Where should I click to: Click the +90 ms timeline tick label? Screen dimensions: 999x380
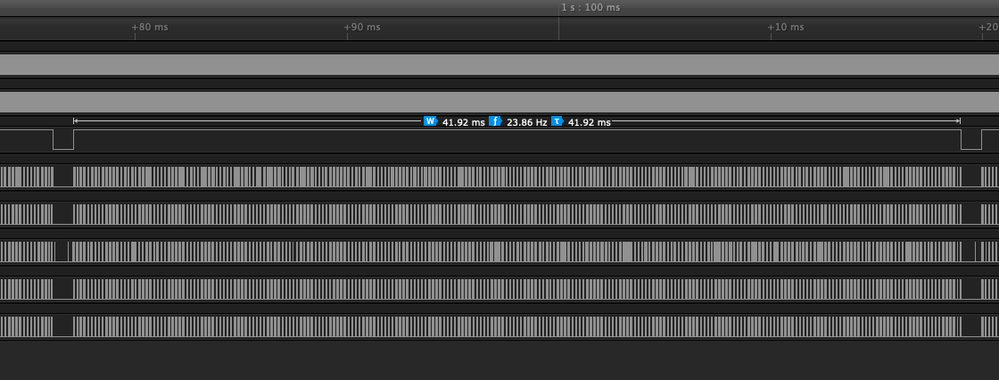tap(362, 27)
